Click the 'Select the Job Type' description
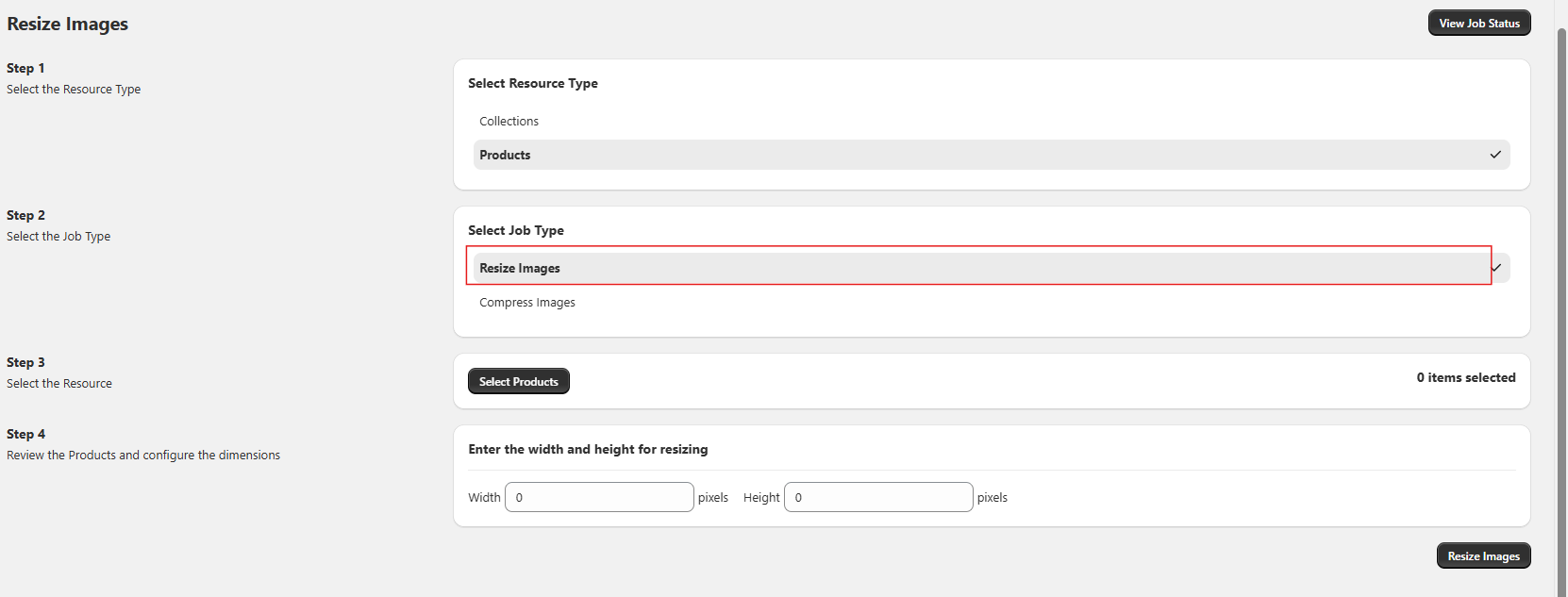Viewport: 1568px width, 597px height. coord(58,237)
